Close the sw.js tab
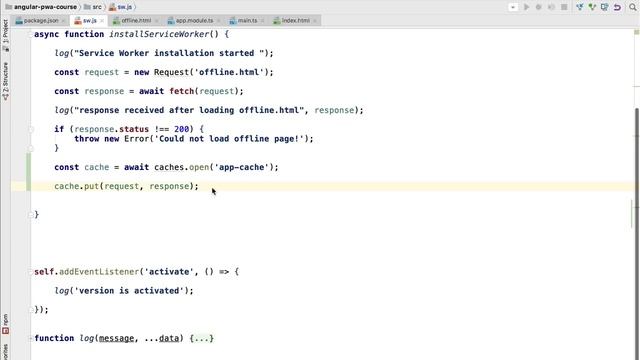 (x=102, y=21)
